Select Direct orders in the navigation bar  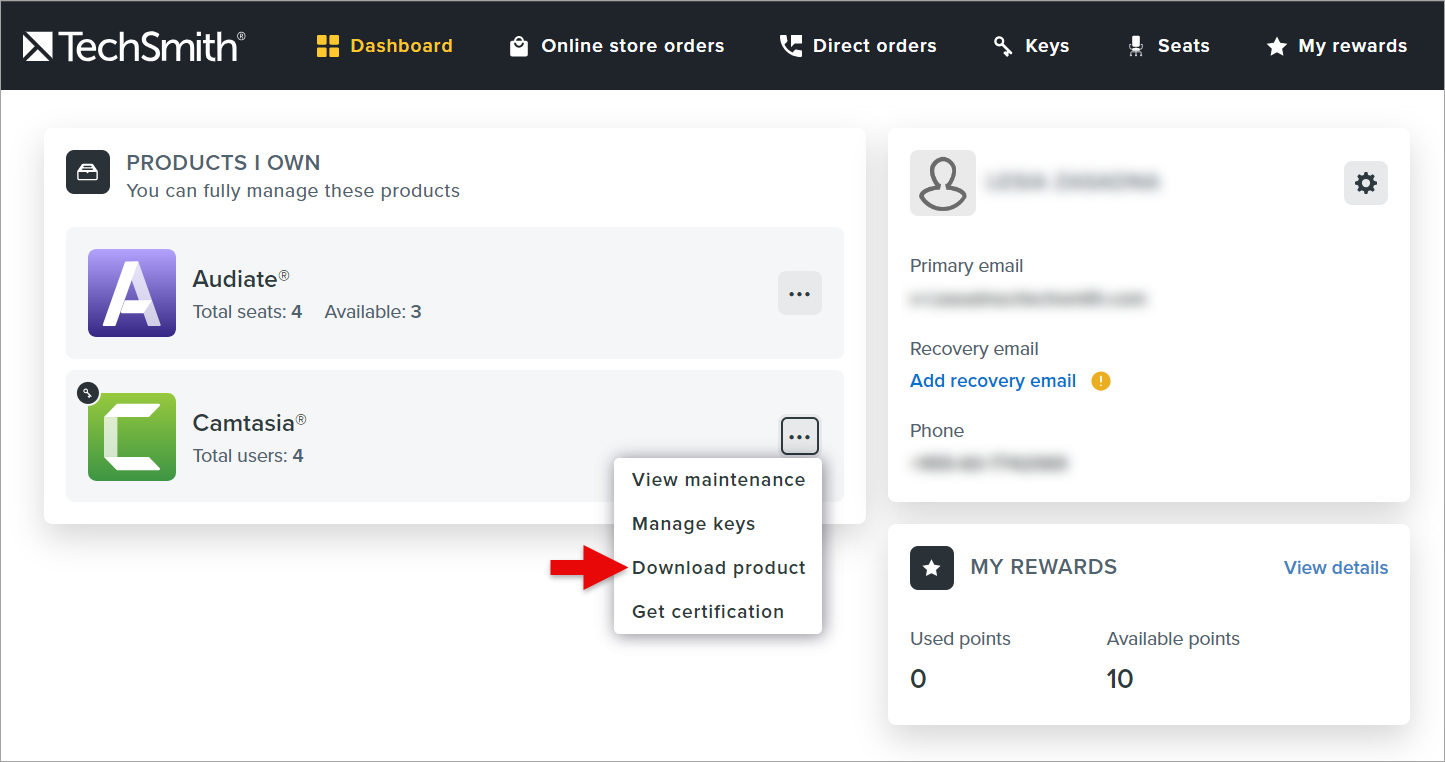click(x=857, y=45)
